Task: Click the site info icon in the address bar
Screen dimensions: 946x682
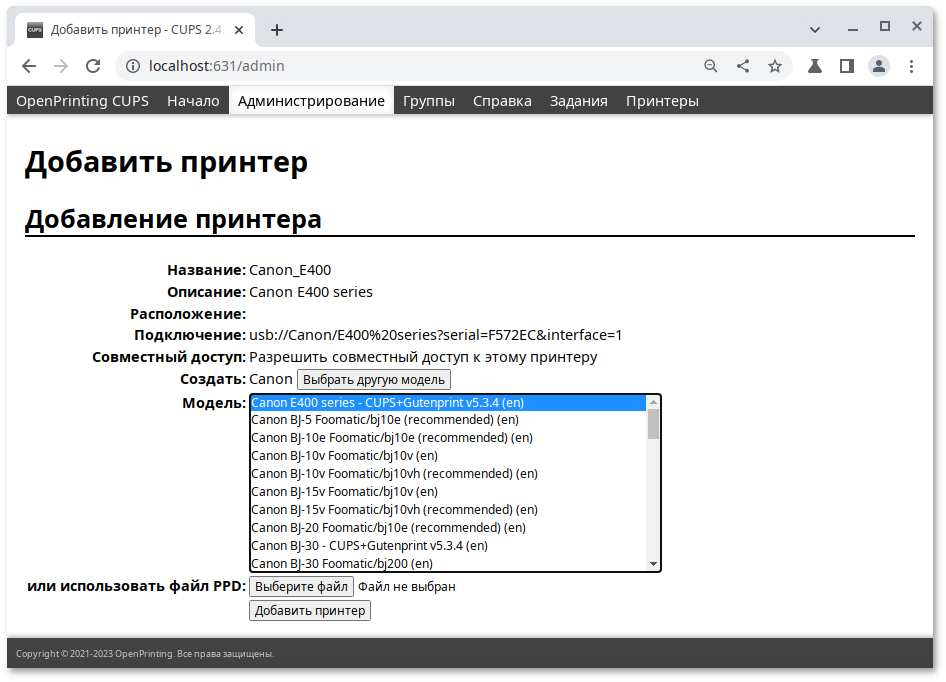Action: pyautogui.click(x=135, y=66)
